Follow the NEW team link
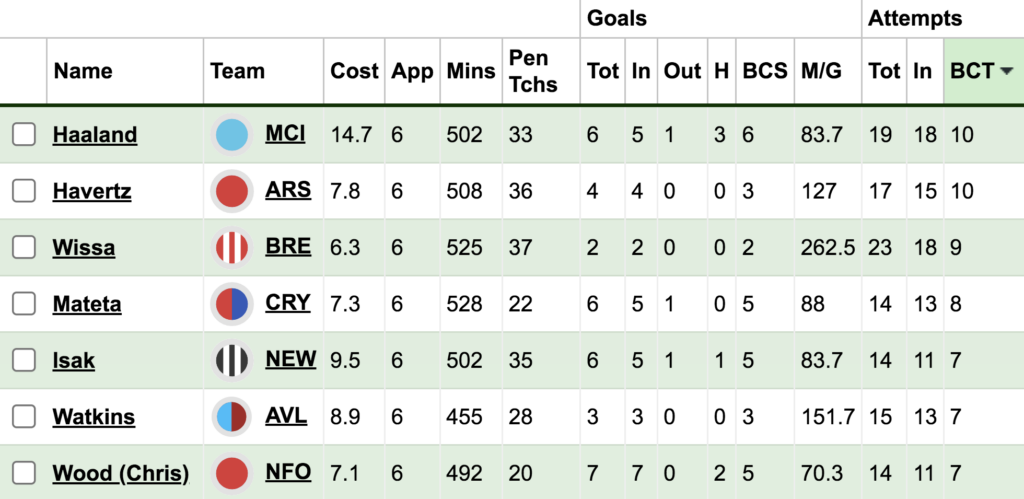Viewport: 1024px width, 499px height. point(291,359)
